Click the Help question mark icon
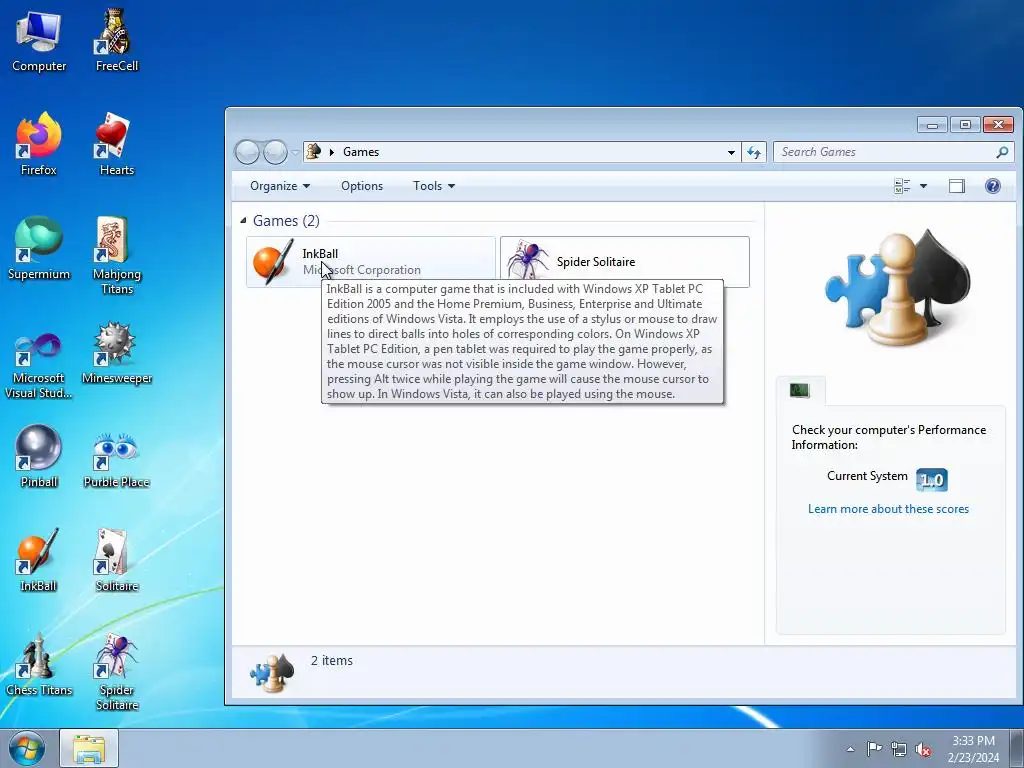Image resolution: width=1024 pixels, height=768 pixels. point(993,186)
